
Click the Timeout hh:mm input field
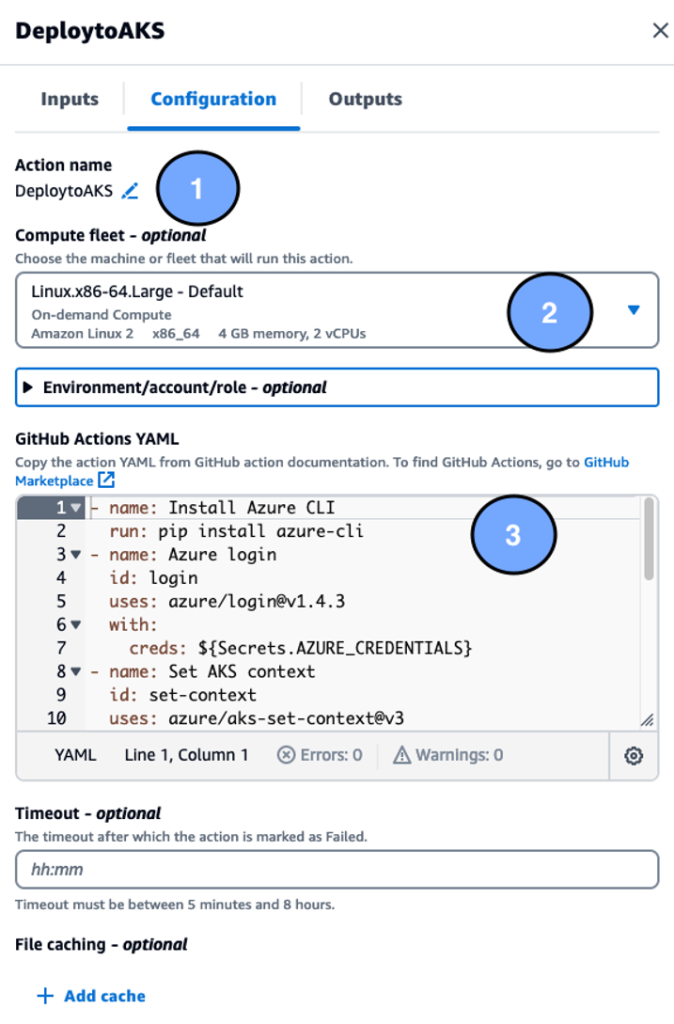(x=336, y=869)
